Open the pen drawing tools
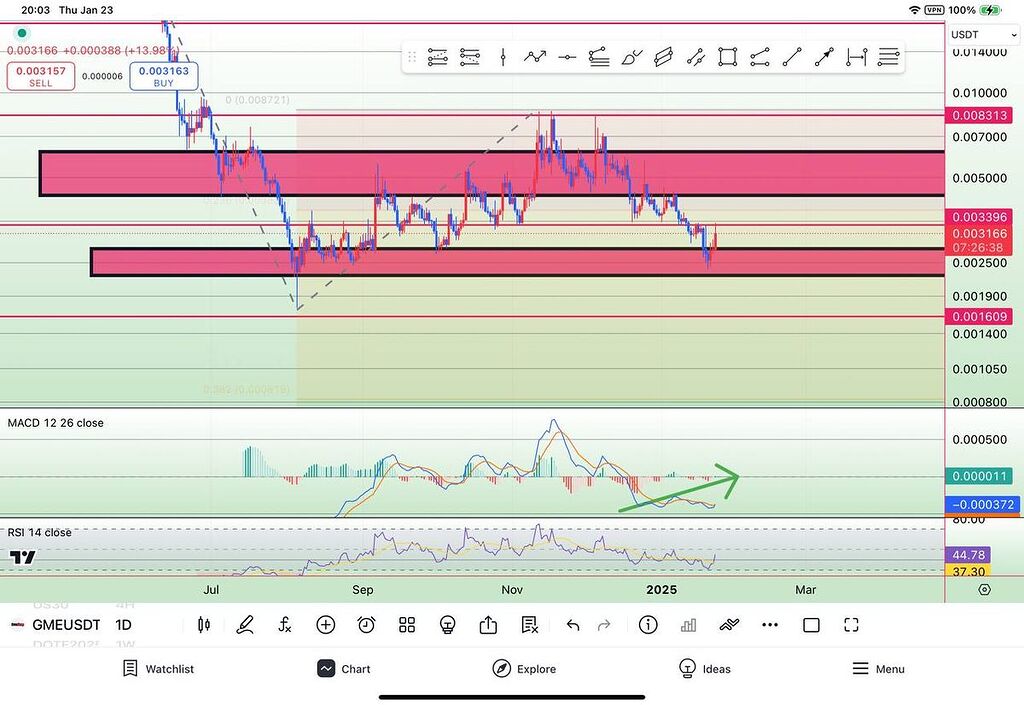The image size is (1024, 705). [x=245, y=625]
